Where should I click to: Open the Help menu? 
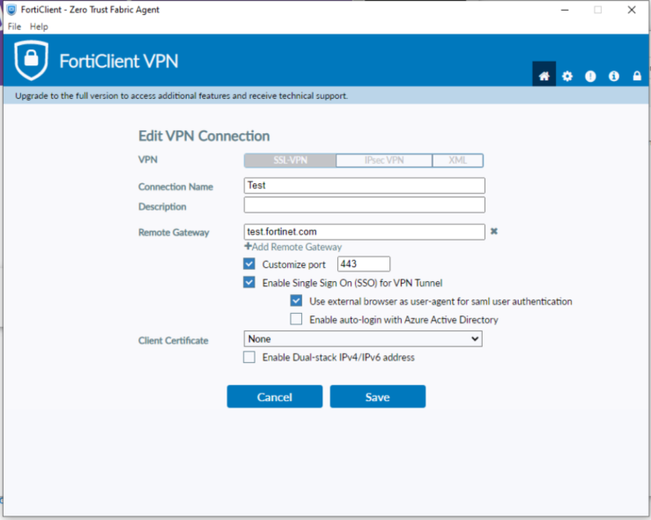39,27
